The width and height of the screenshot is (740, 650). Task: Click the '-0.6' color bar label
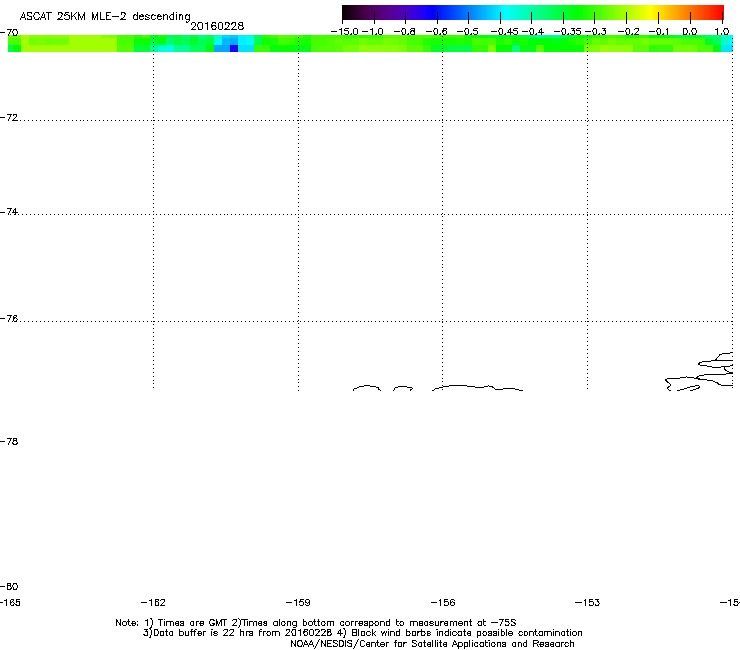[437, 32]
